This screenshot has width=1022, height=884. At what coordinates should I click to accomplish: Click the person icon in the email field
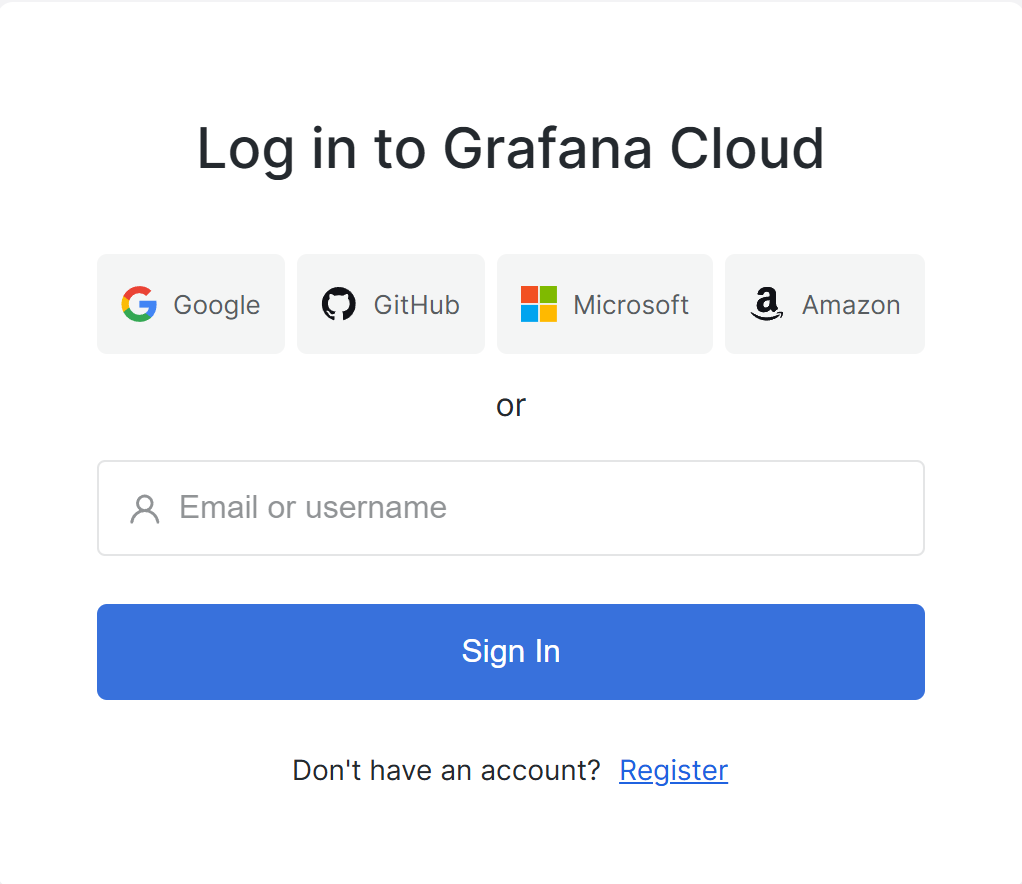click(x=144, y=508)
